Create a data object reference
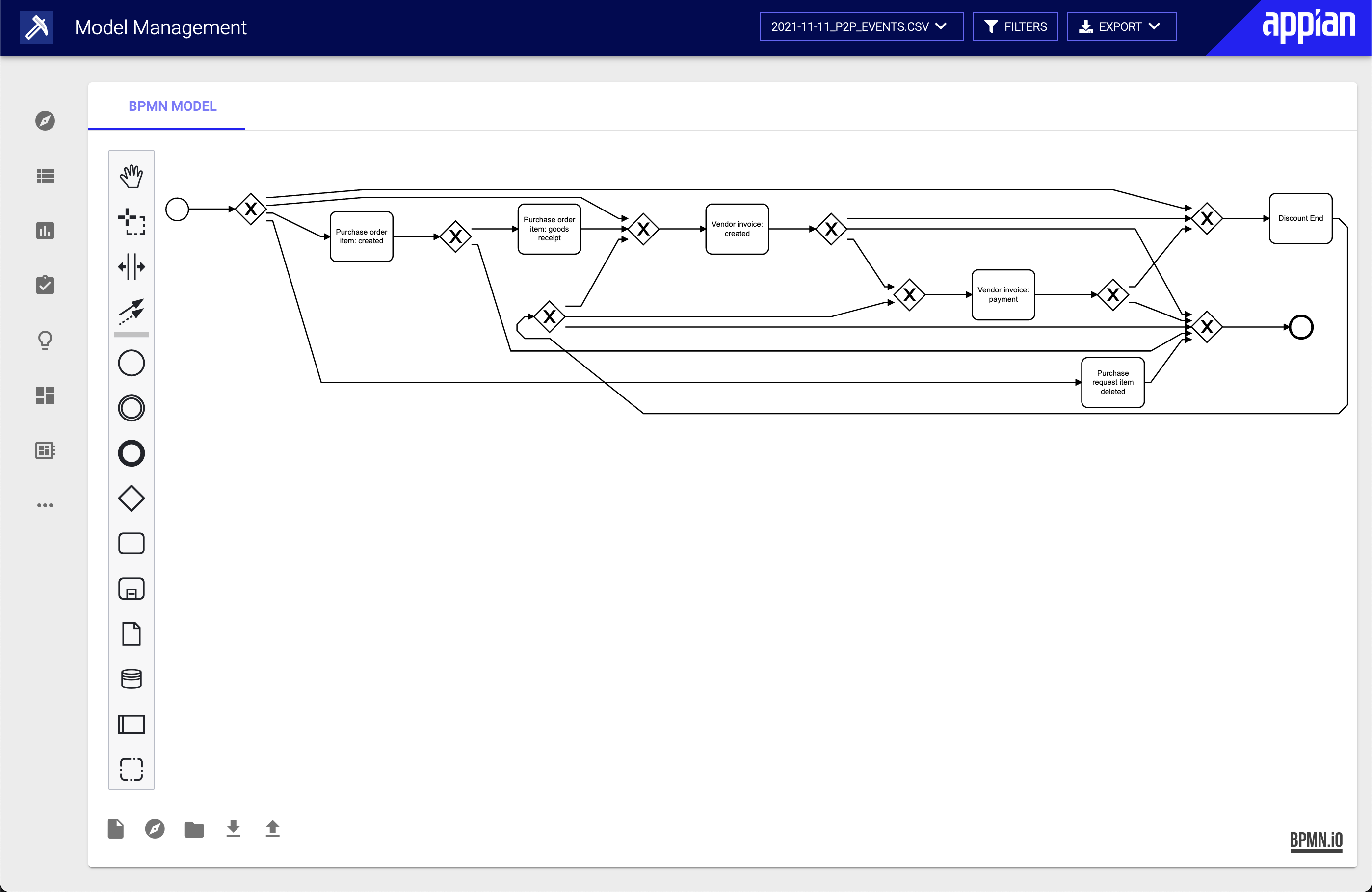1372x892 pixels. tap(132, 634)
